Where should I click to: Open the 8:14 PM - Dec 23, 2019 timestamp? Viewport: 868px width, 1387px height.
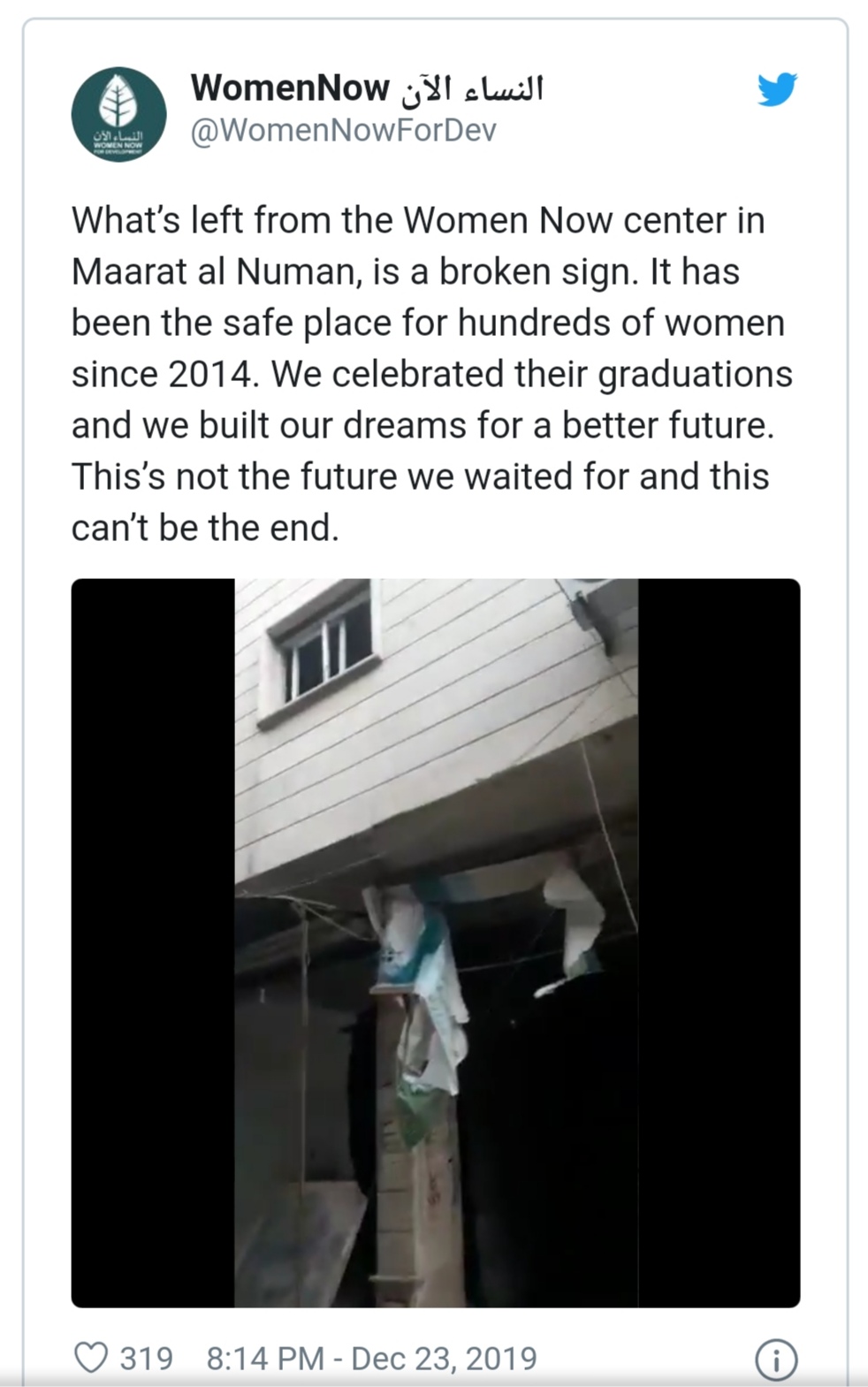pyautogui.click(x=371, y=1358)
